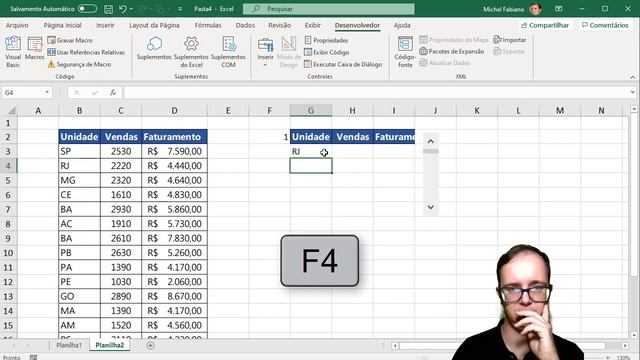Switch to sheet Planilha1

[x=69, y=345]
